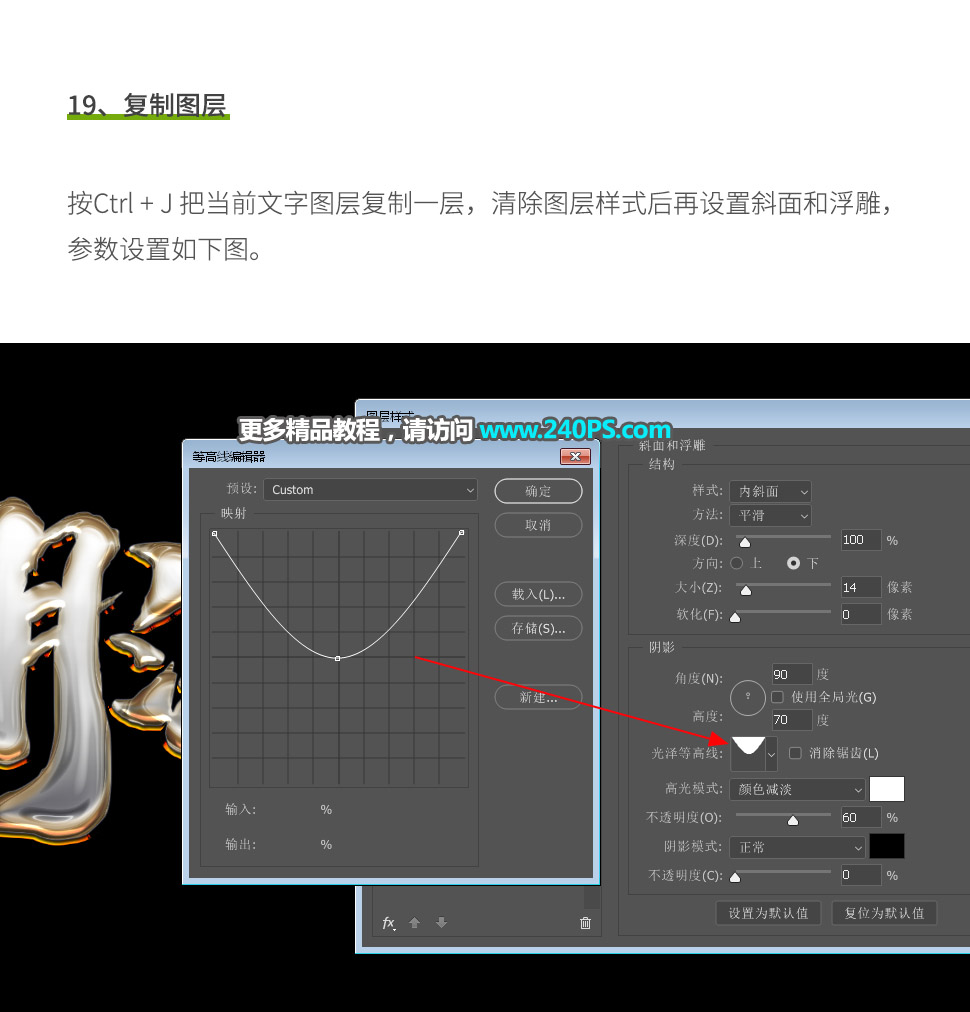The image size is (970, 1012).
Task: Click the 角度 light angle dial
Action: pos(748,698)
